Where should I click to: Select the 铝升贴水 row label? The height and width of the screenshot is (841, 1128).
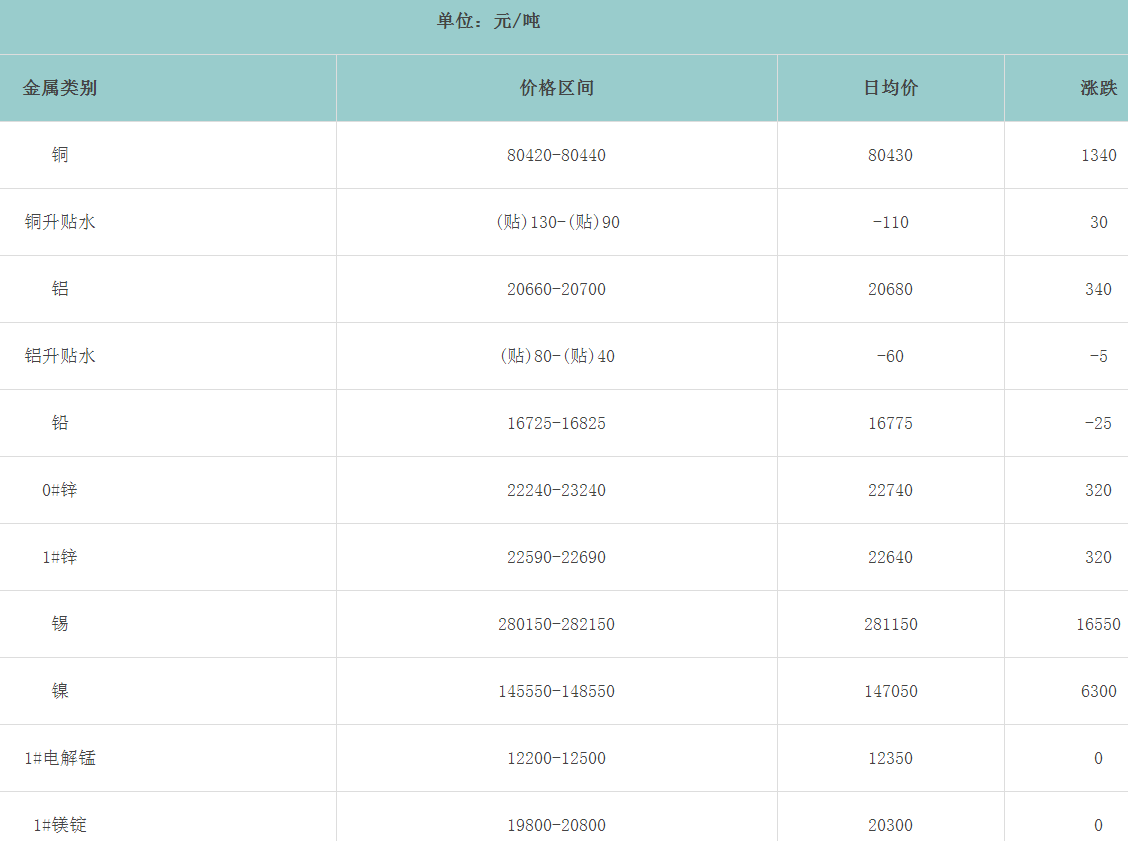click(x=60, y=356)
